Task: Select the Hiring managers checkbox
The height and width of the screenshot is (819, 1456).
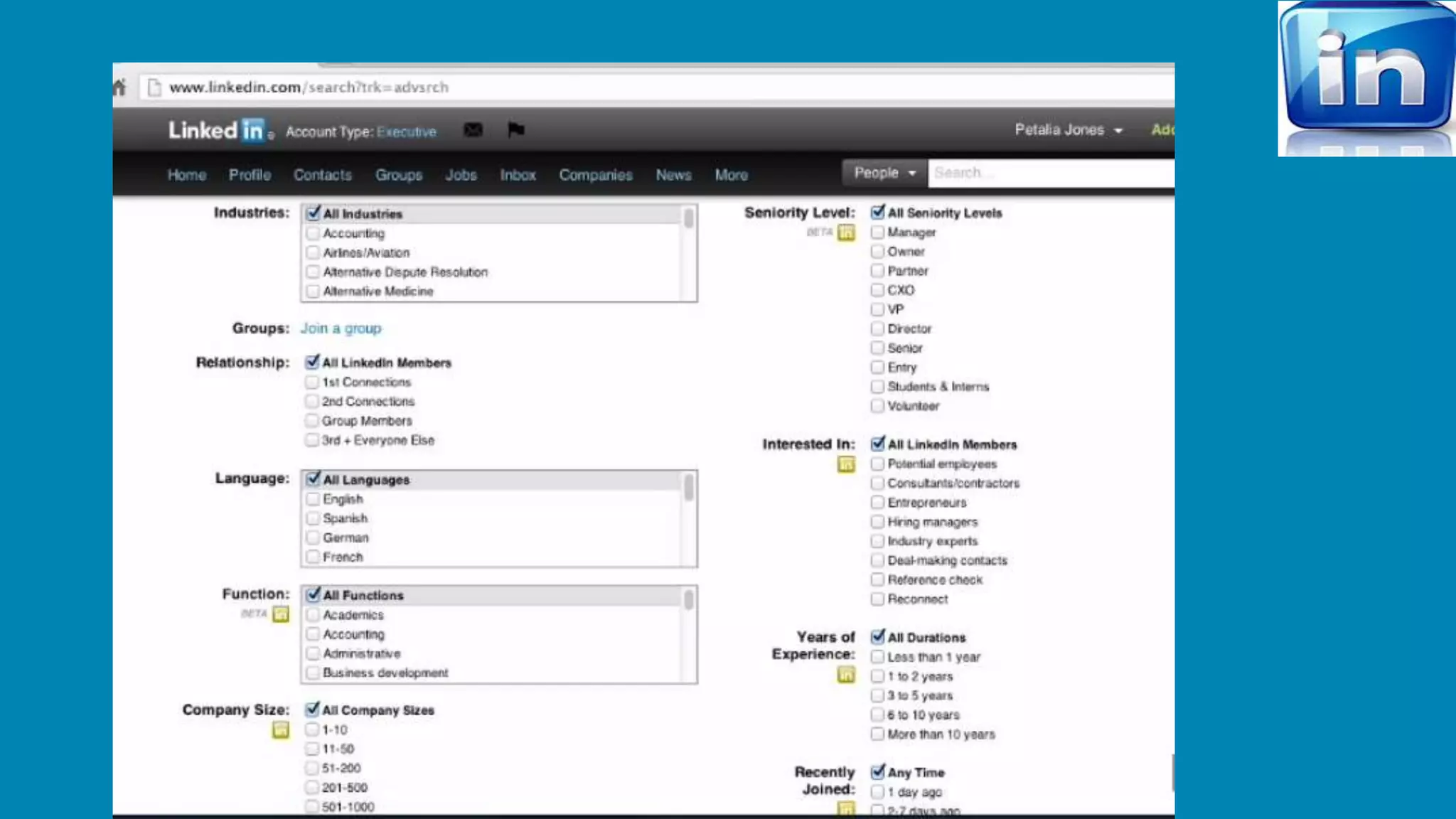Action: click(877, 522)
